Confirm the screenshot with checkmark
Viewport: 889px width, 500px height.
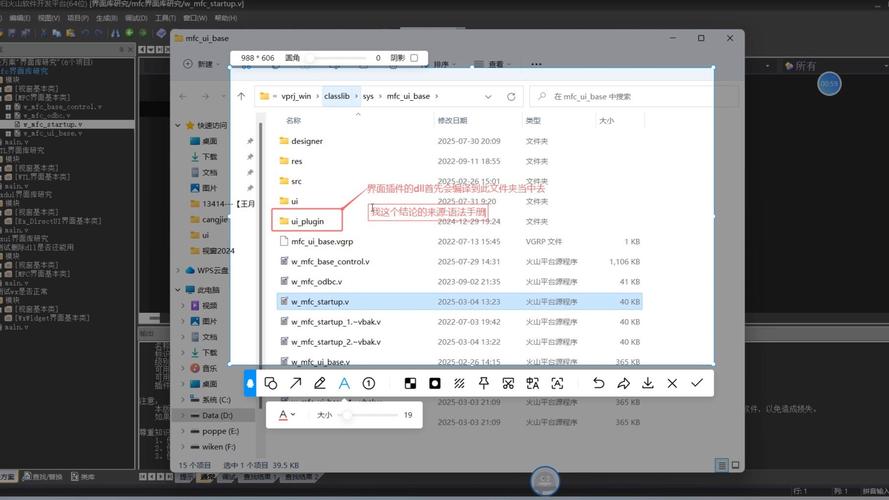(697, 384)
